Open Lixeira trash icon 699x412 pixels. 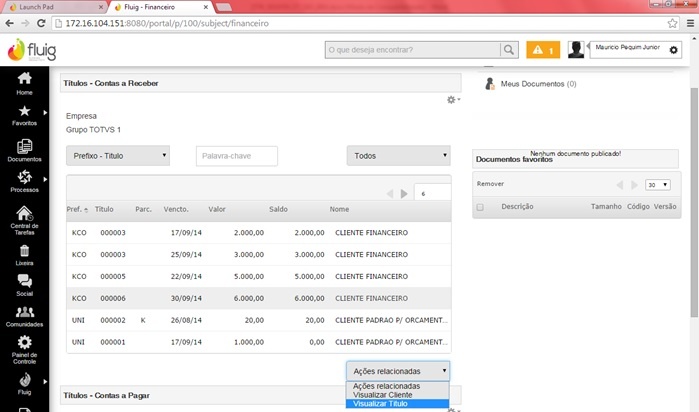point(24,251)
